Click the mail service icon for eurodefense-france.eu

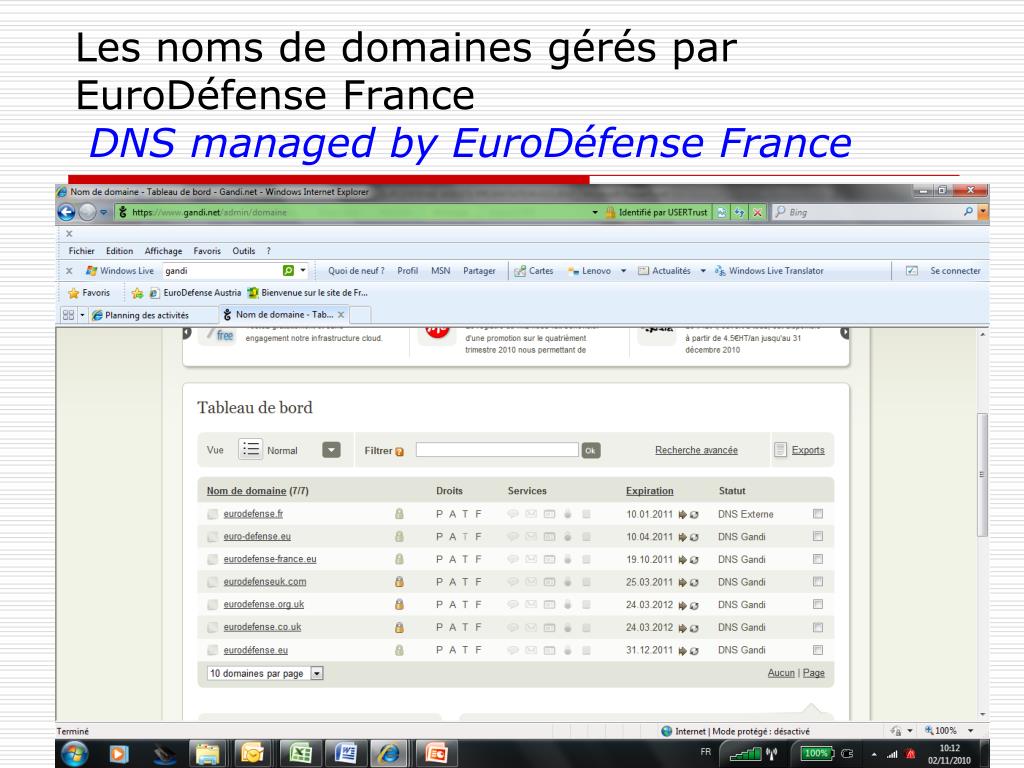531,560
